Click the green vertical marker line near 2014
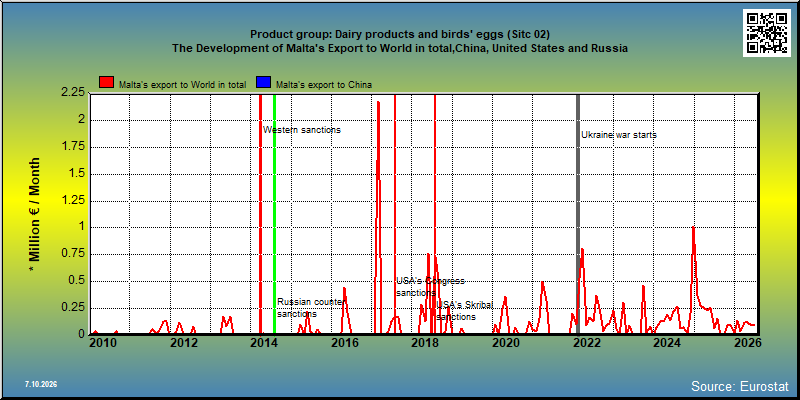 274,214
